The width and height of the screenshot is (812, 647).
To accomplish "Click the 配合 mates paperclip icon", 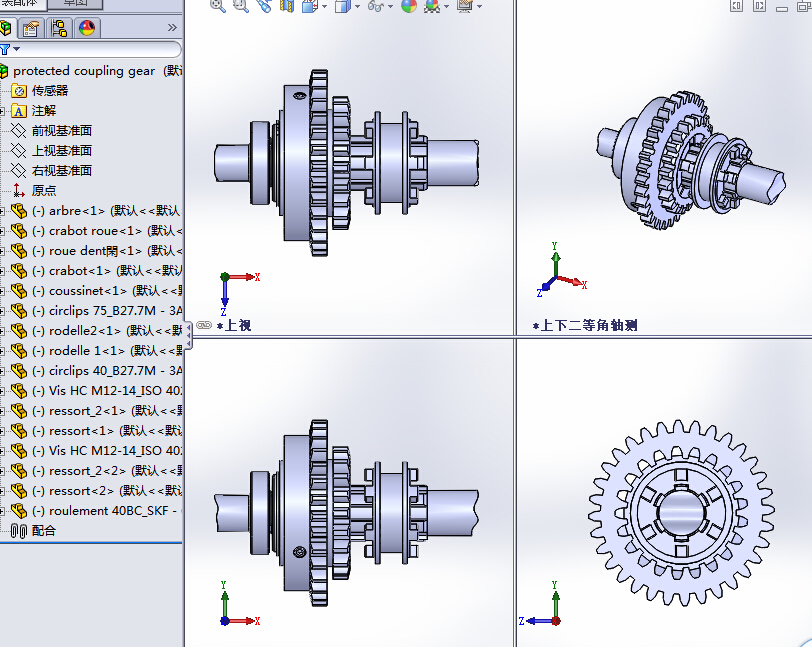I will 19,531.
